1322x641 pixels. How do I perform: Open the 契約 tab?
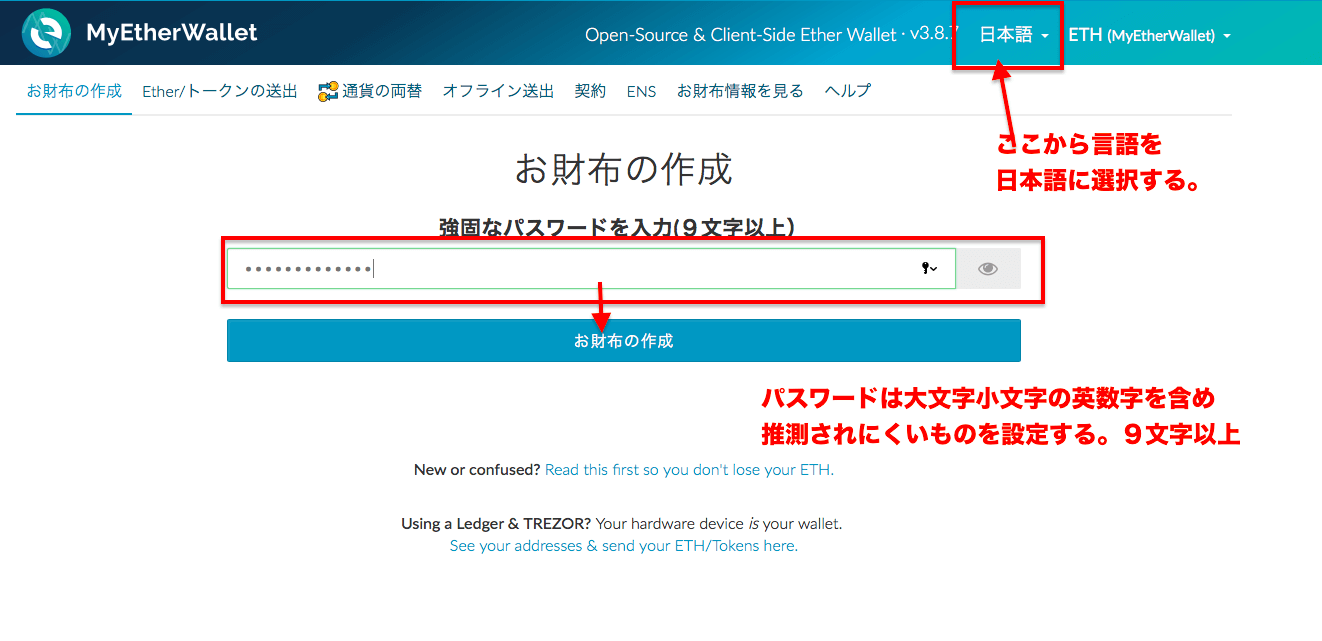click(590, 91)
